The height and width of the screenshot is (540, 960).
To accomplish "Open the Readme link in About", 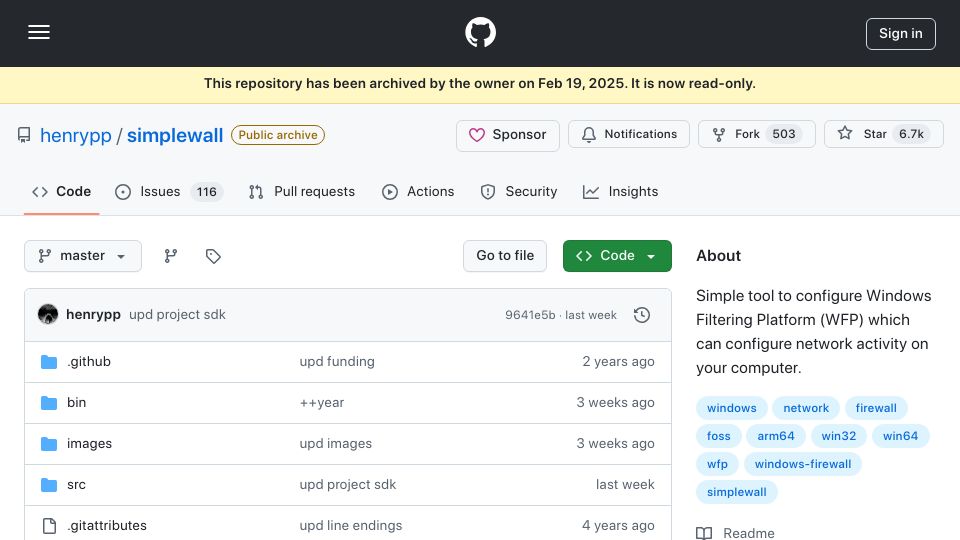I will coord(735,533).
